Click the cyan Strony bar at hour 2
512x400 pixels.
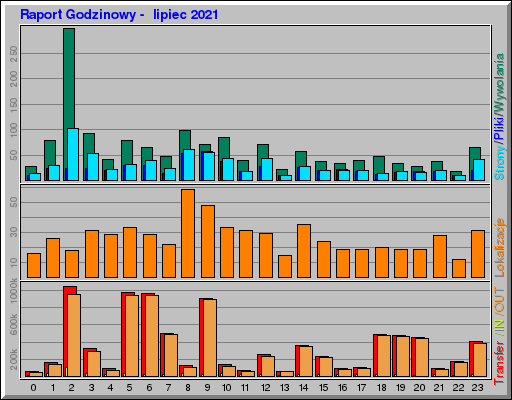(x=73, y=155)
